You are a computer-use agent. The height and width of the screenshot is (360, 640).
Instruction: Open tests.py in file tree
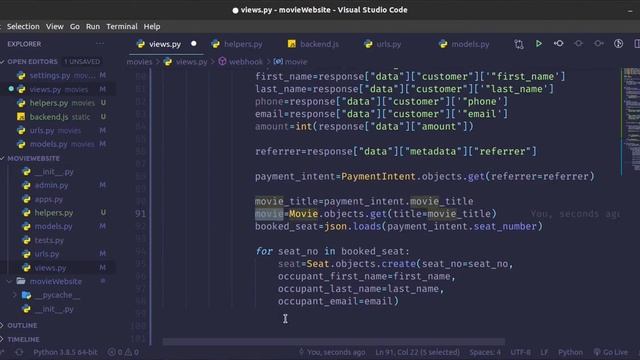57,240
